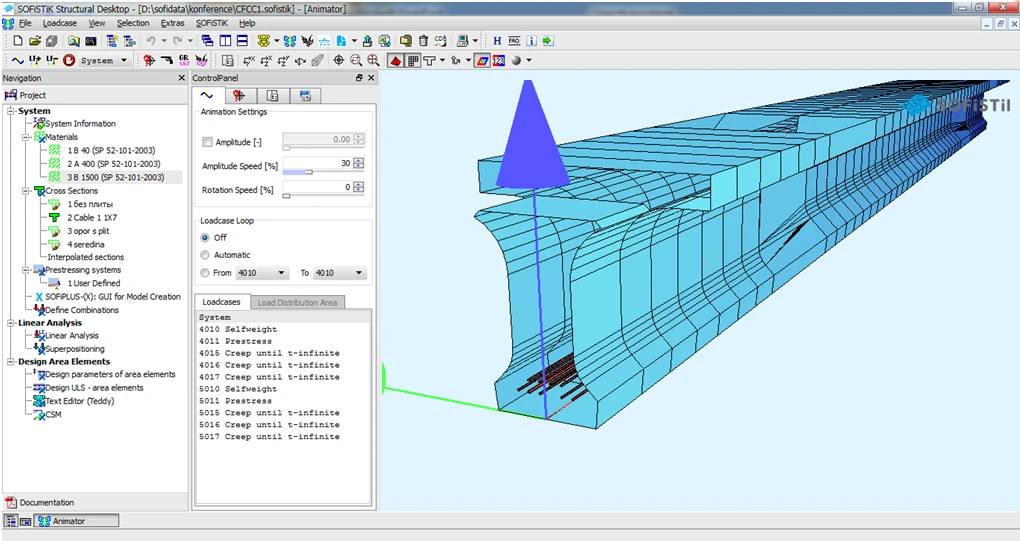Collapse the Prestressing systems tree node
The width and height of the screenshot is (1020, 541).
coord(26,269)
